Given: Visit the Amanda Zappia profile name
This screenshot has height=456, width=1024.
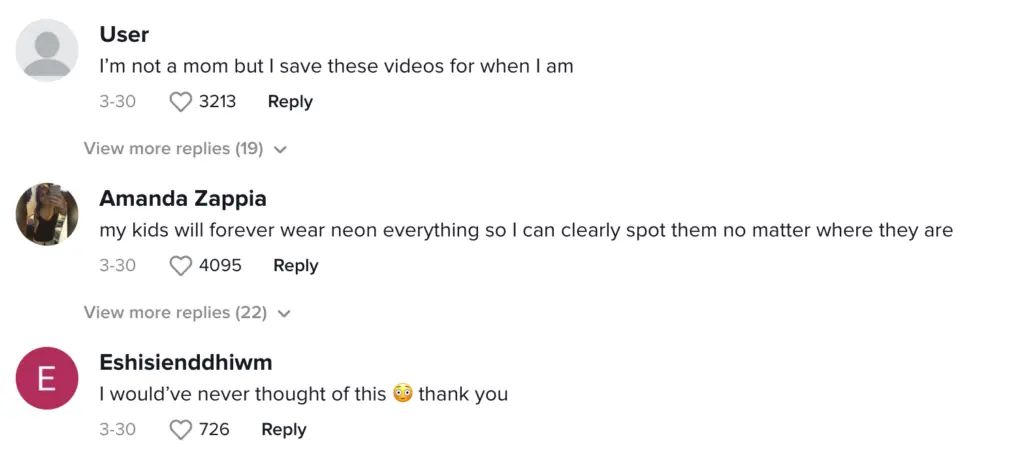Looking at the screenshot, I should point(183,199).
